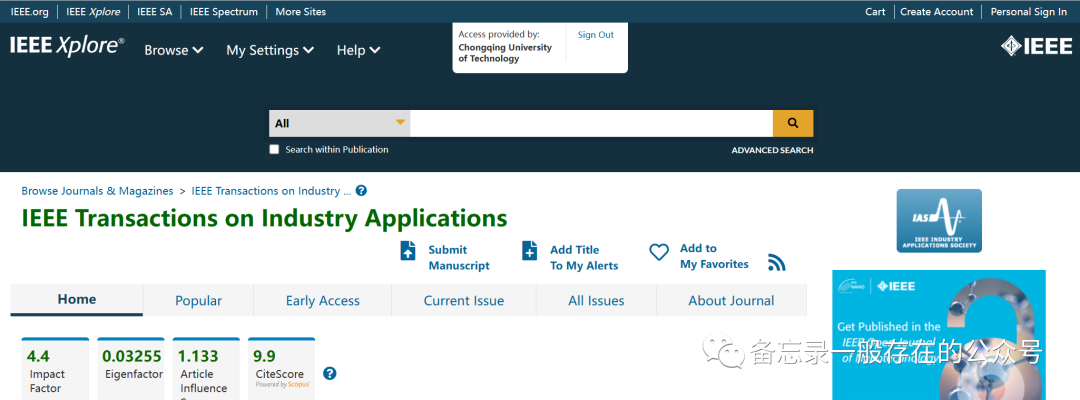Click the Chongqing University of Technology text
The width and height of the screenshot is (1080, 400).
[x=505, y=53]
